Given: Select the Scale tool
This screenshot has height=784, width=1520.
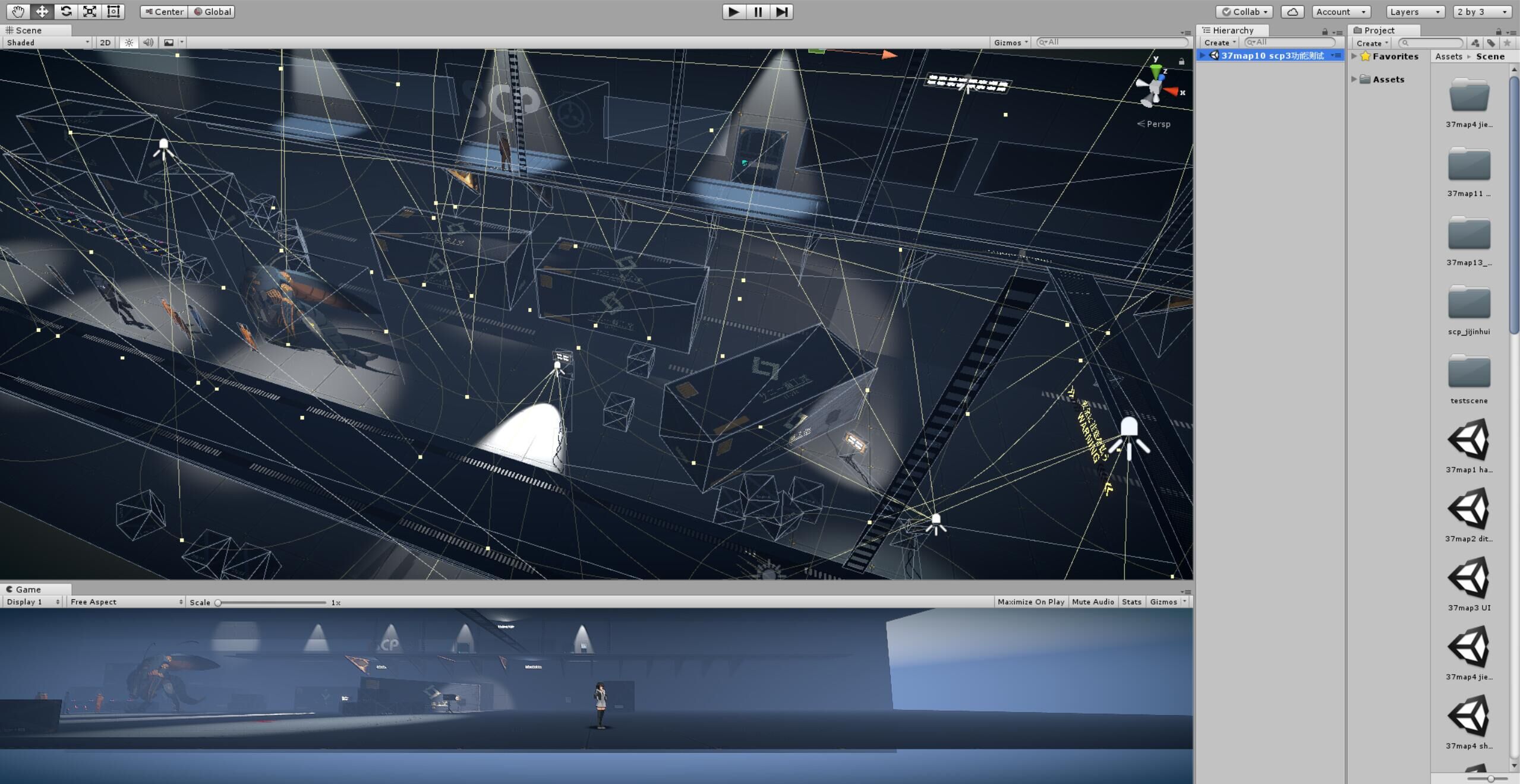Looking at the screenshot, I should coord(90,11).
